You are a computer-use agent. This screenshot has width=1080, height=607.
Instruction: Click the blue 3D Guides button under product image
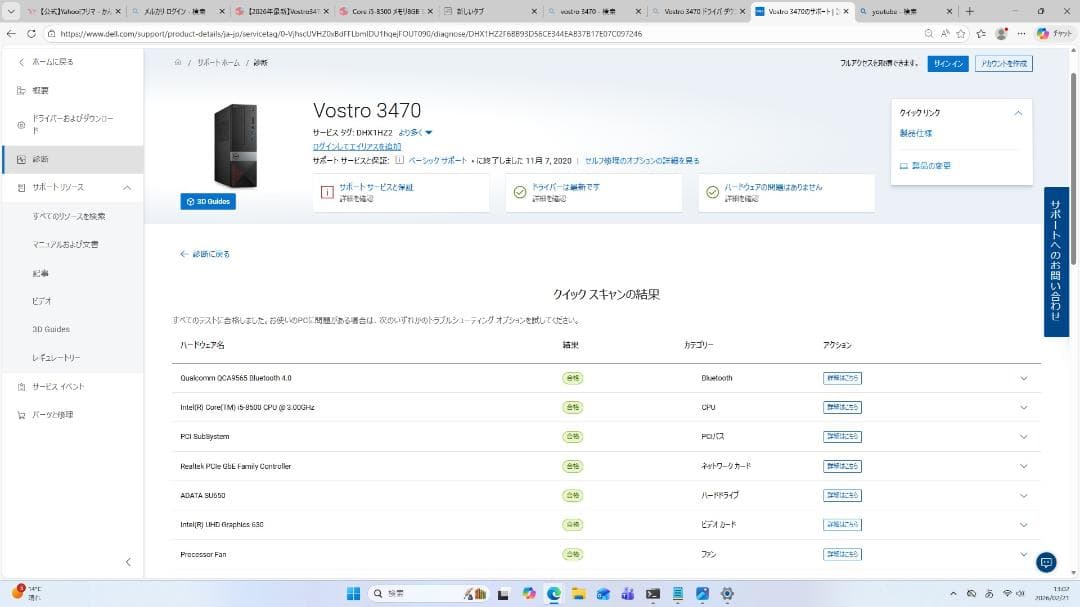[208, 201]
